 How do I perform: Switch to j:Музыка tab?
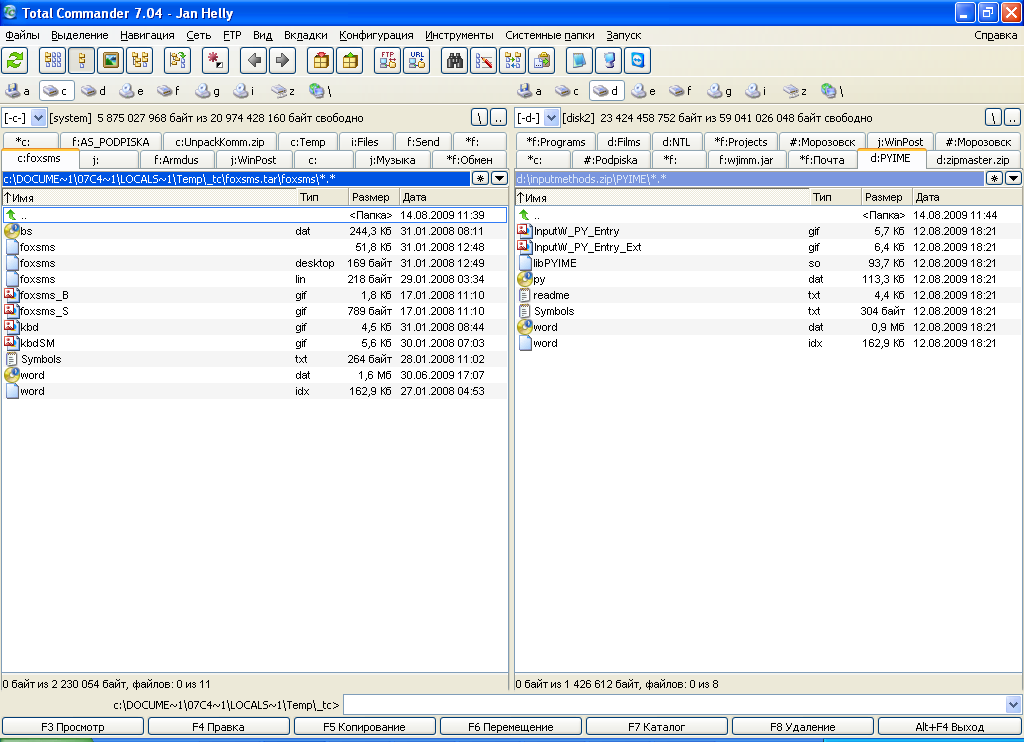click(x=393, y=160)
